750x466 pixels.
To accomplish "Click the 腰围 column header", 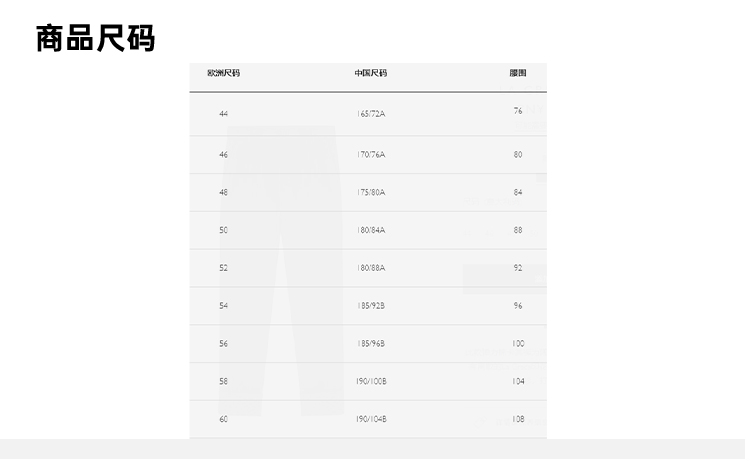I will pos(517,73).
